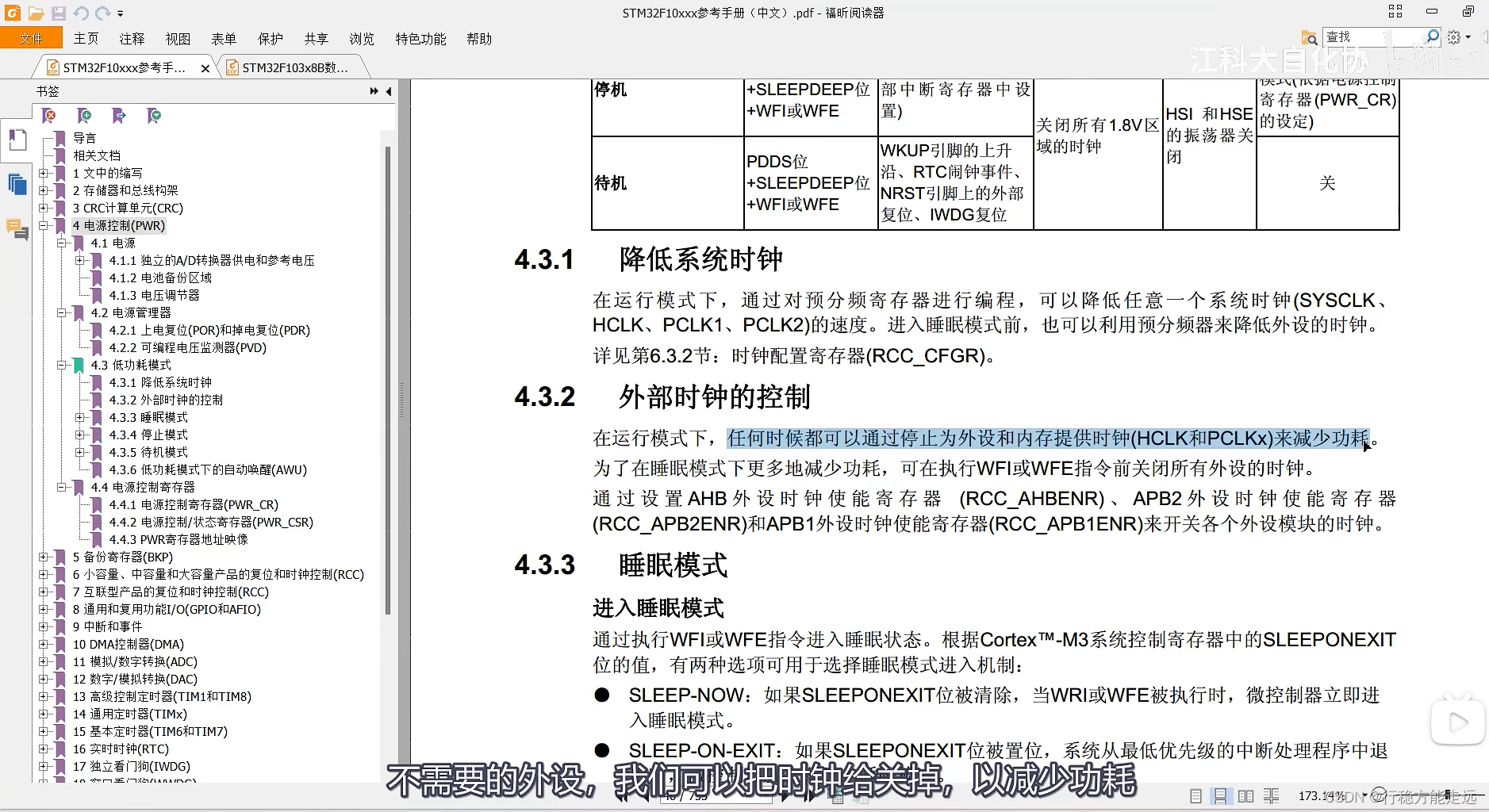
Task: Open the 表单 ribbon tab
Action: [224, 39]
